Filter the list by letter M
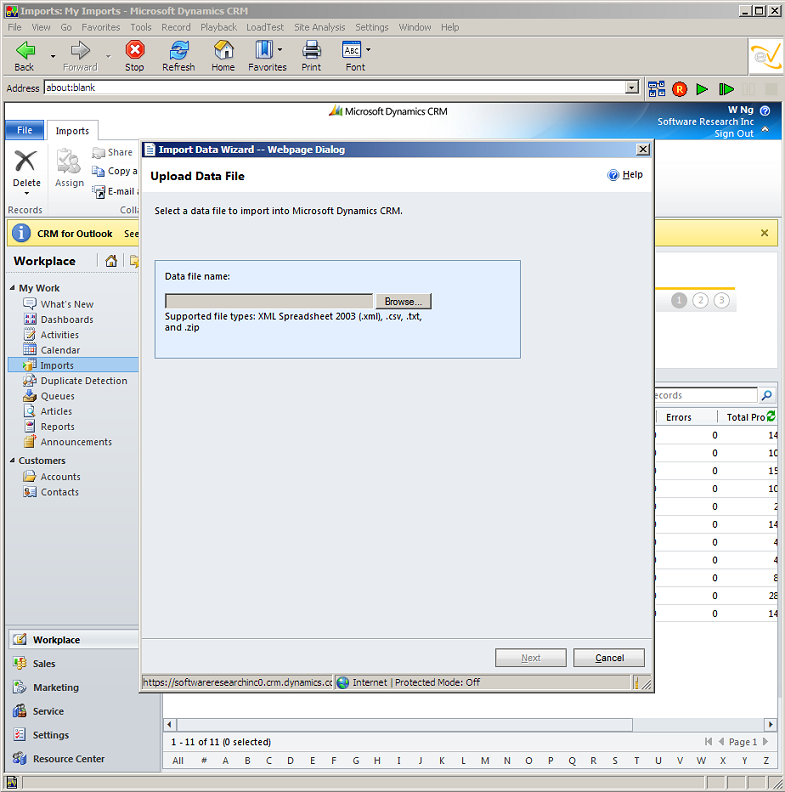The height and width of the screenshot is (792, 785). pyautogui.click(x=485, y=760)
